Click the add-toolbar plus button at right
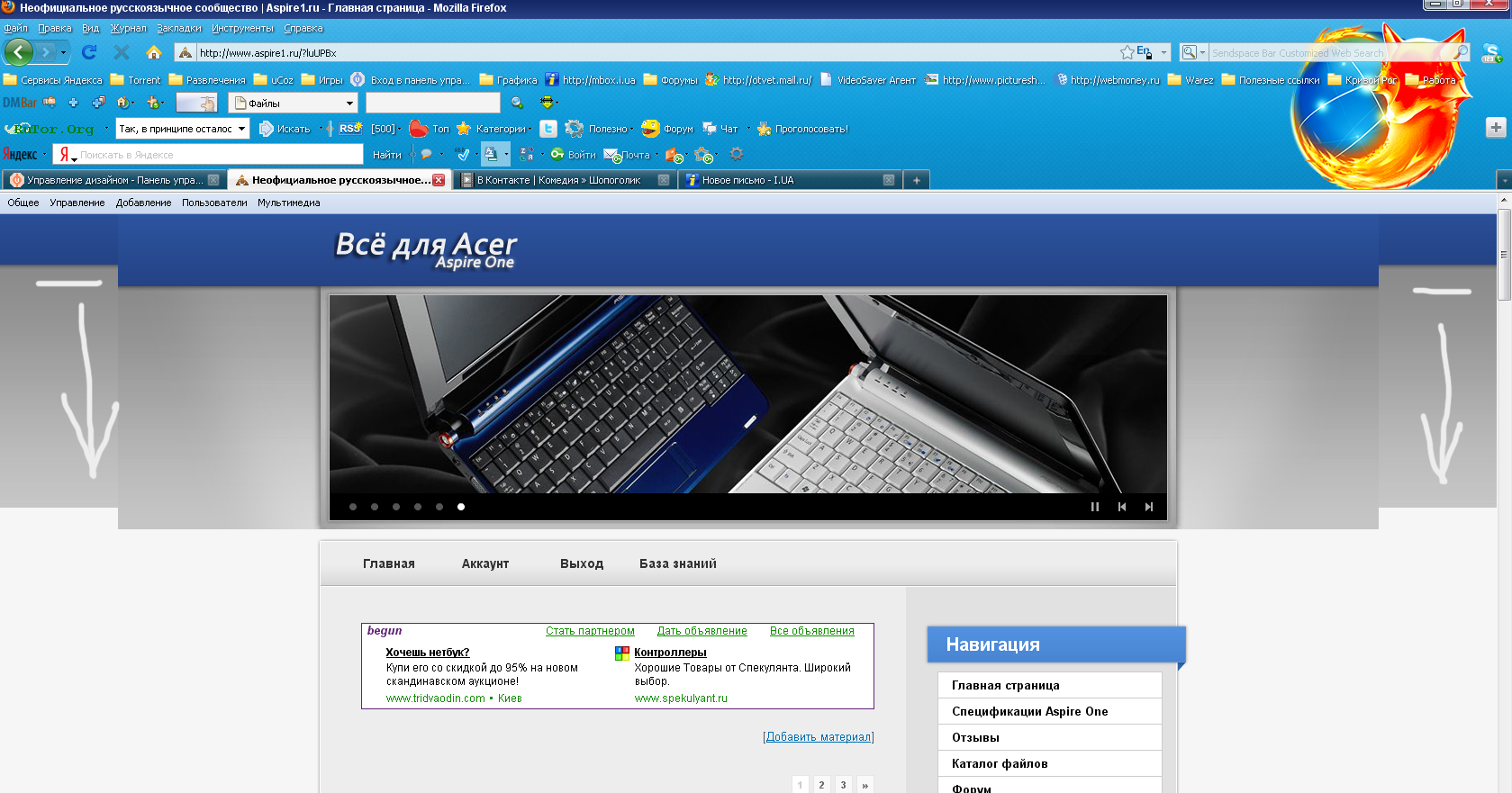This screenshot has height=793, width=1512. [x=1496, y=128]
